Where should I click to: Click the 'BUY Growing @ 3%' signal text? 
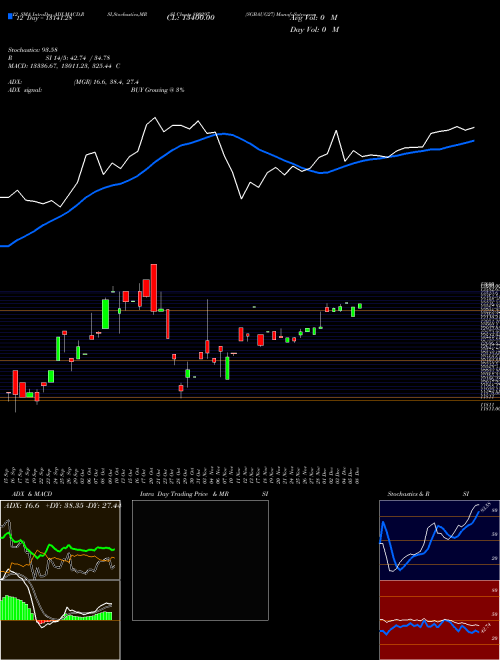click(x=157, y=90)
